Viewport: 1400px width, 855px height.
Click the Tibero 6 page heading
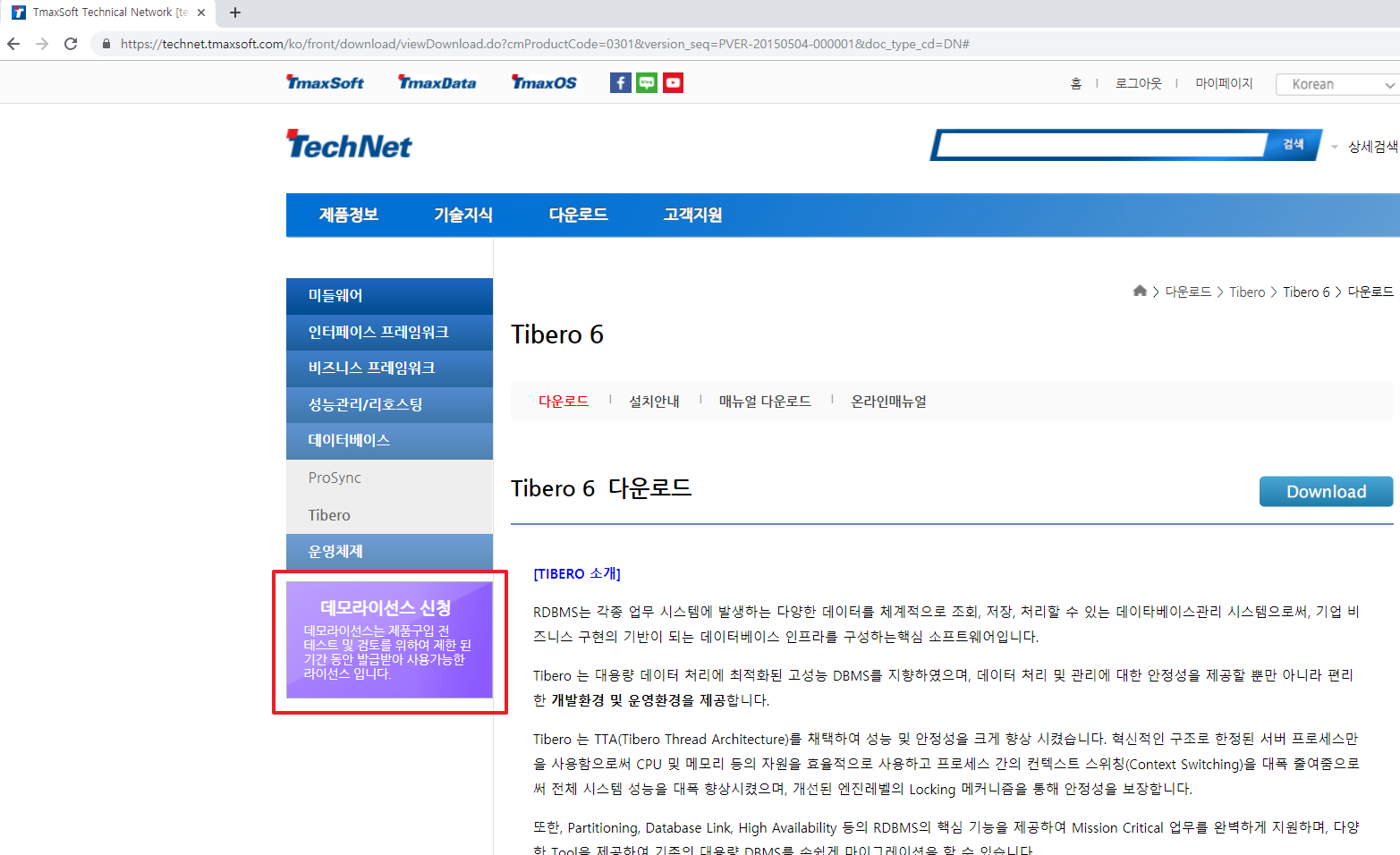click(x=557, y=334)
